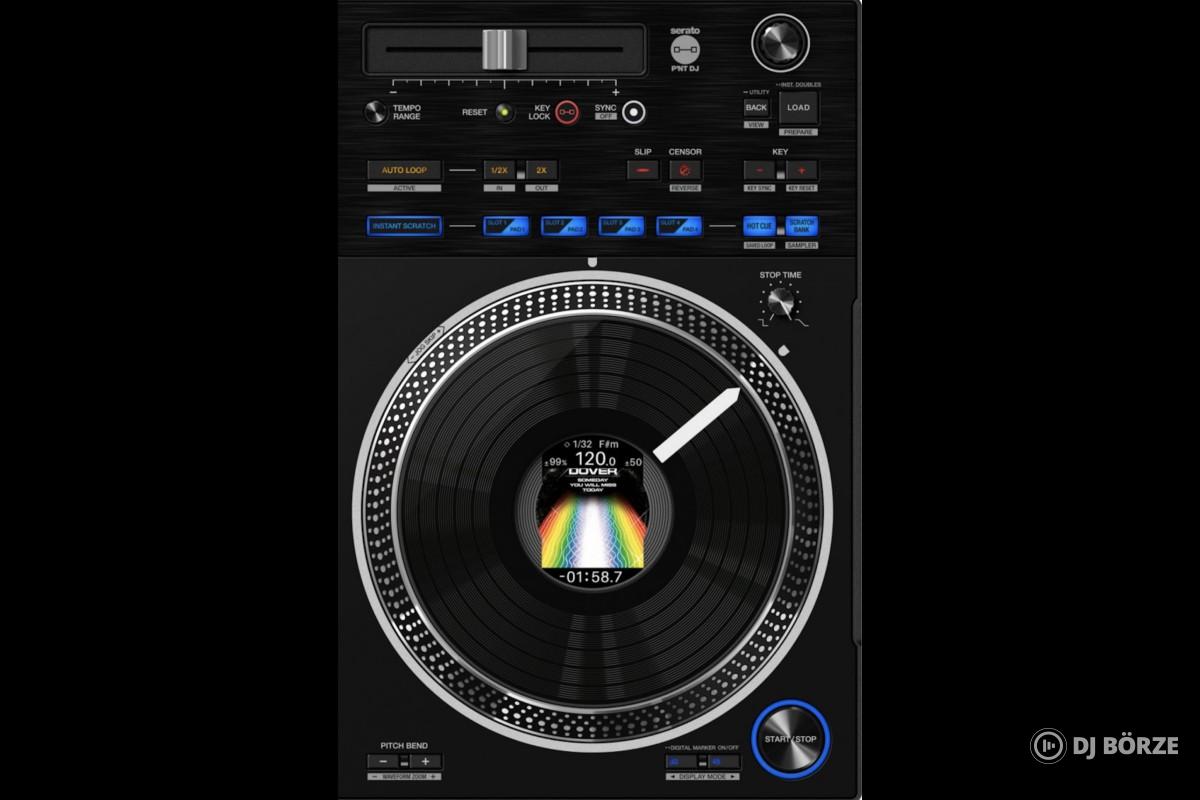Click the Pitch Bend plus button

(426, 761)
